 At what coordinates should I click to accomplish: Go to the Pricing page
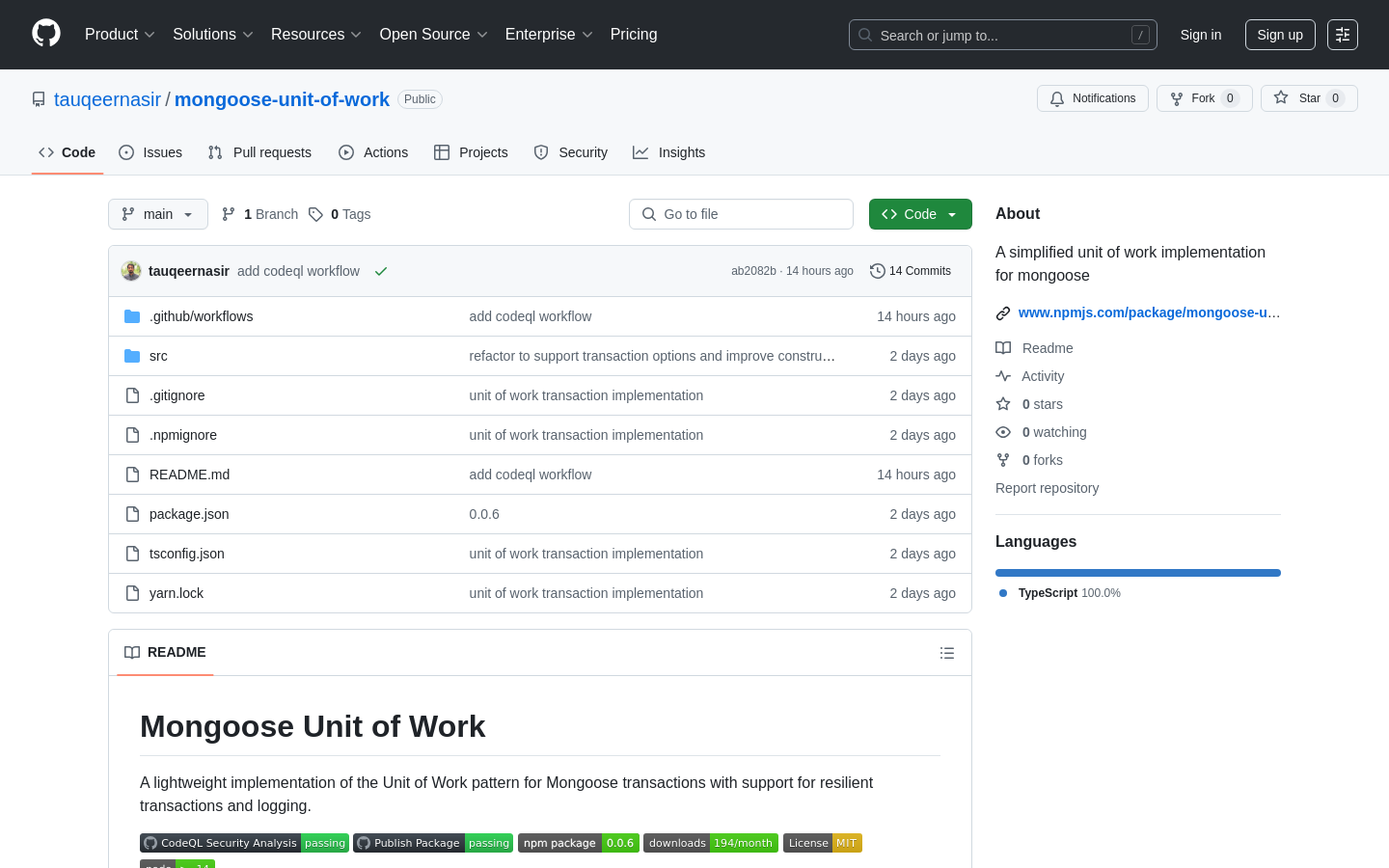634,35
